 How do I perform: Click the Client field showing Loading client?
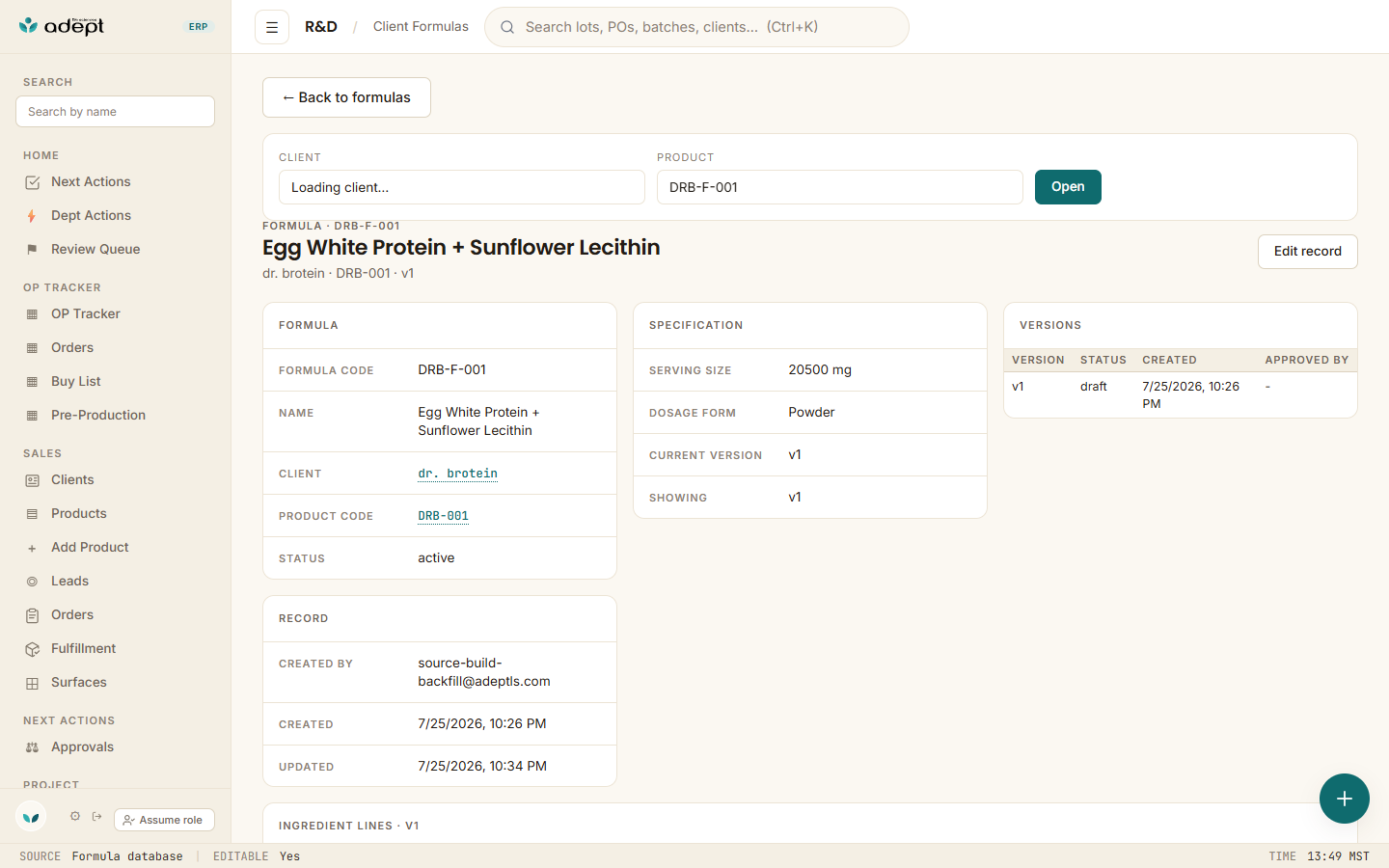462,187
